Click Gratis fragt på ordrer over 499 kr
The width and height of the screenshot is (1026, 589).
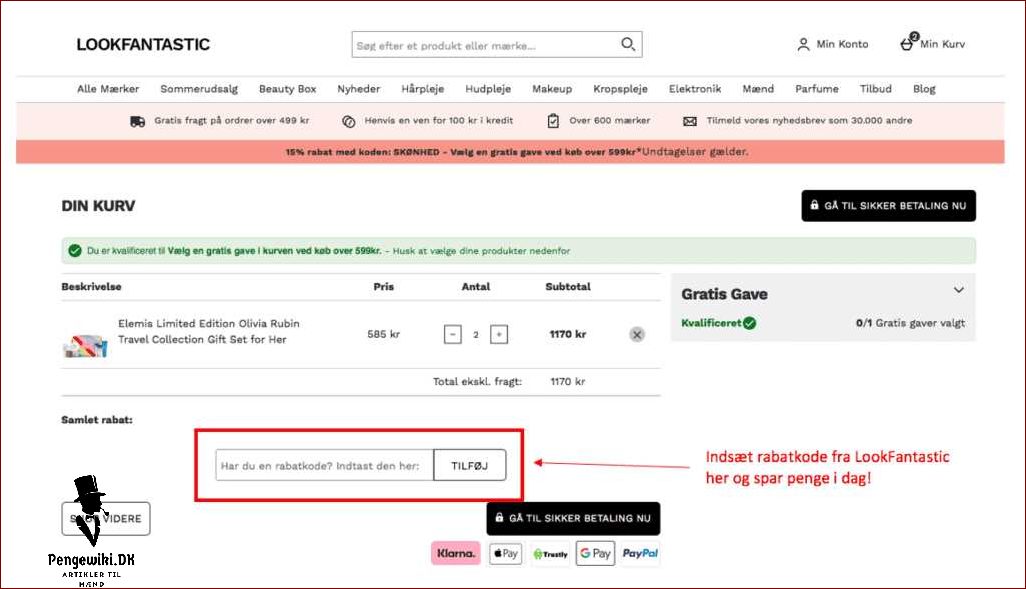click(232, 120)
